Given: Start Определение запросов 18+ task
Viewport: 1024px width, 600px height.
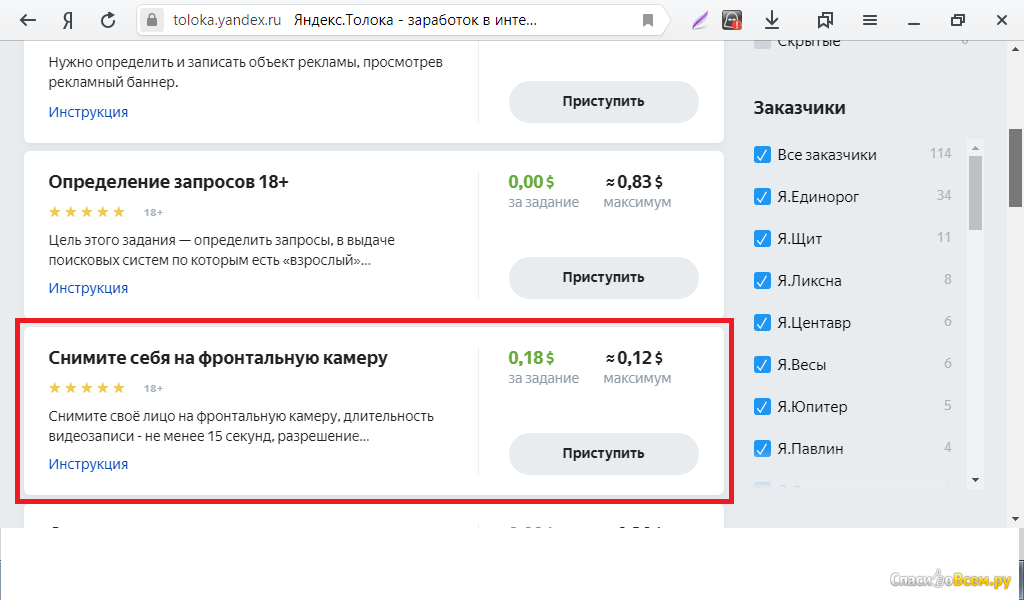Looking at the screenshot, I should pos(603,277).
